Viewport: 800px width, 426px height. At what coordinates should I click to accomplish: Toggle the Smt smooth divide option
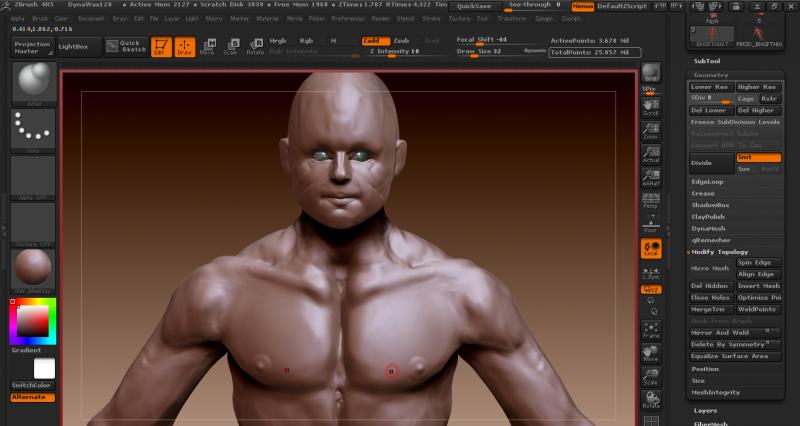[759, 157]
